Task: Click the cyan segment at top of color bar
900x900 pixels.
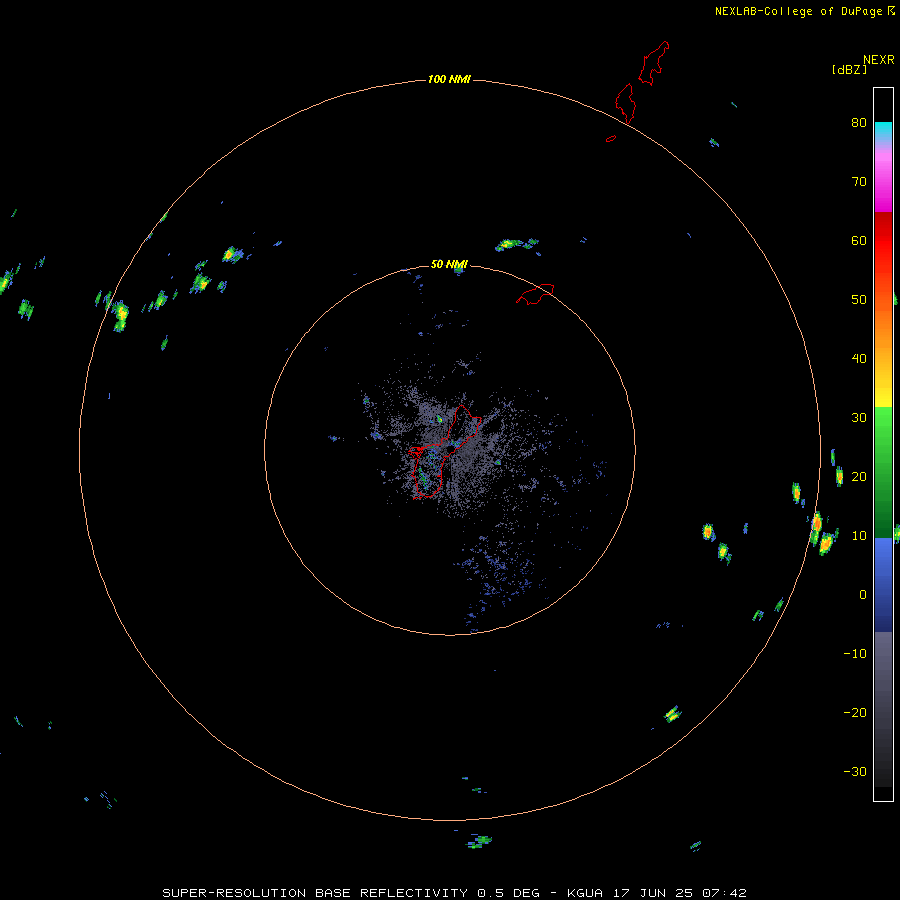Action: [883, 132]
